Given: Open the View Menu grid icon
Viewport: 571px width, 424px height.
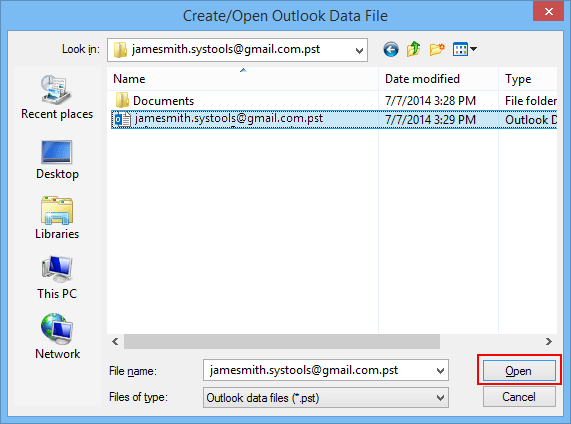Looking at the screenshot, I should (x=464, y=49).
